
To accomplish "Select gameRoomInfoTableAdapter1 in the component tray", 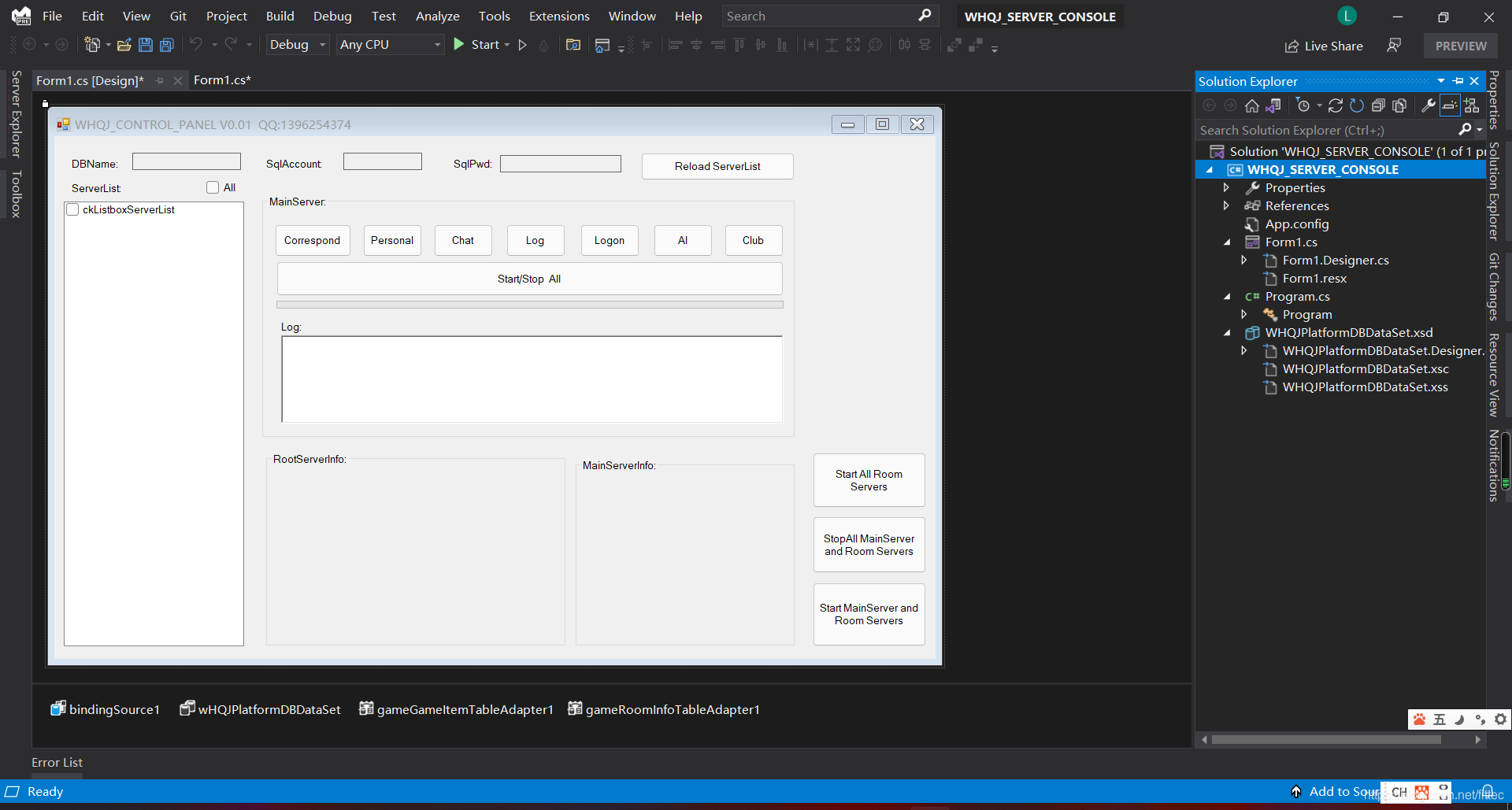I will tap(664, 709).
